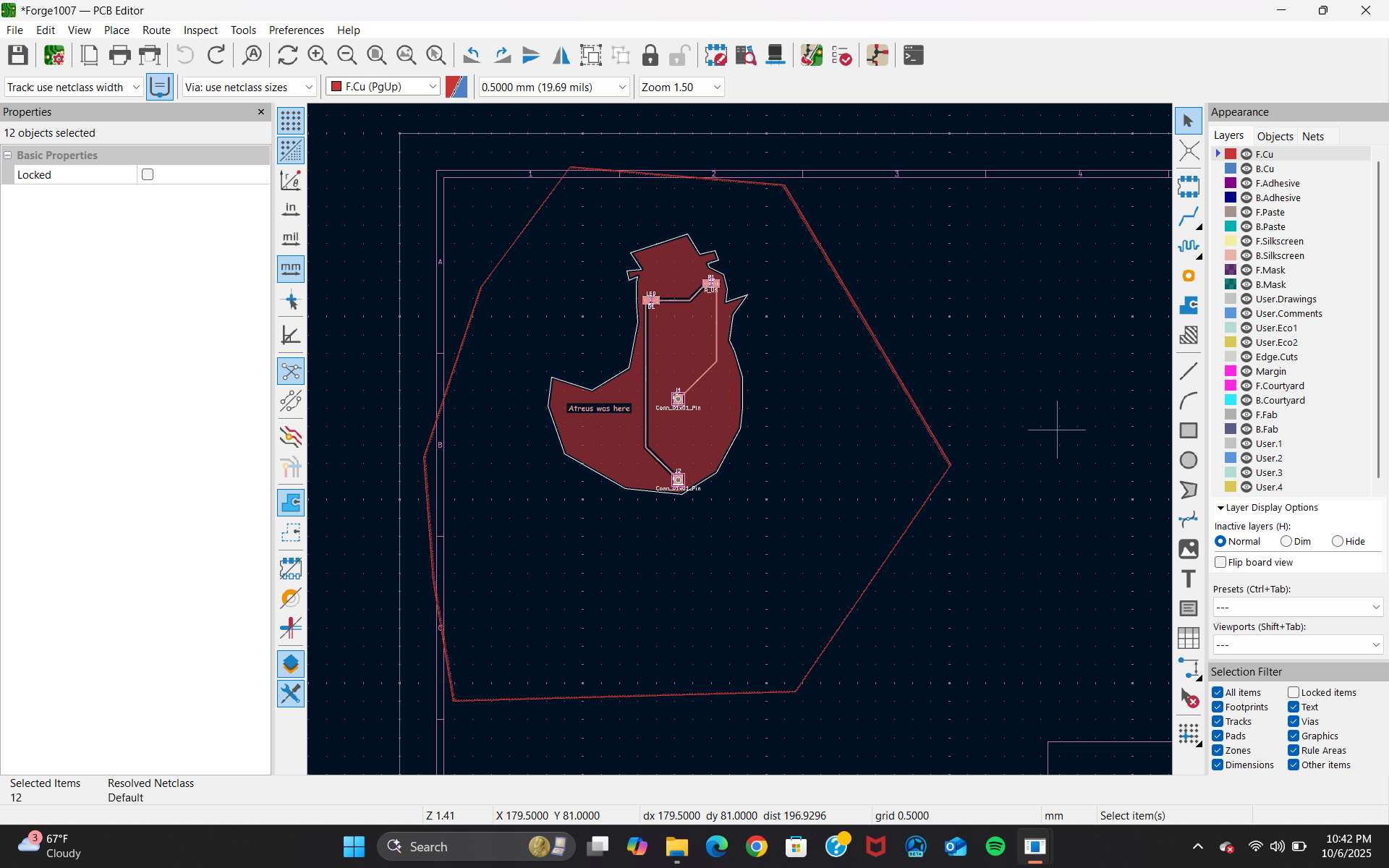This screenshot has width=1389, height=868.
Task: Close the Properties panel
Action: click(x=260, y=112)
